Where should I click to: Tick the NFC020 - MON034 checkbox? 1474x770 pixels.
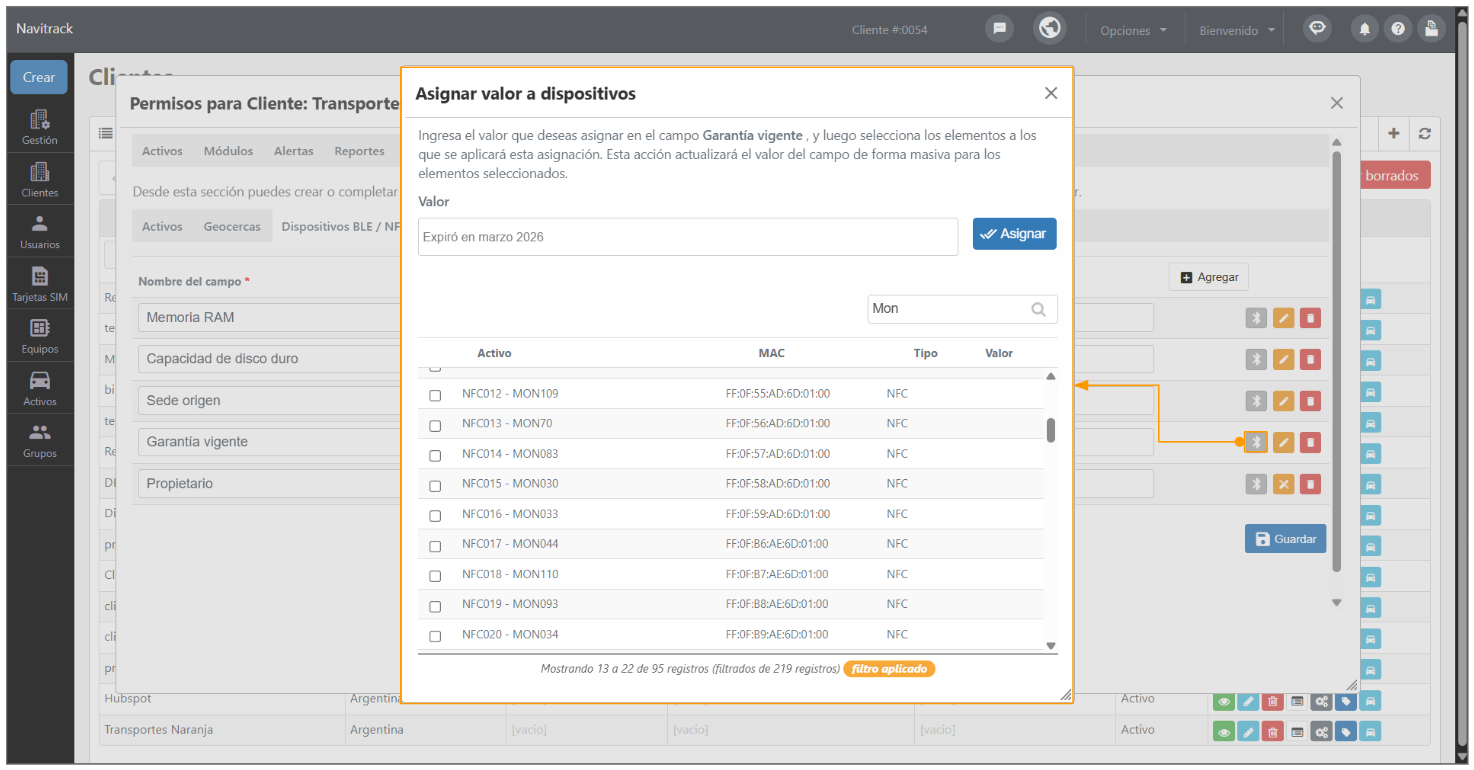(435, 636)
